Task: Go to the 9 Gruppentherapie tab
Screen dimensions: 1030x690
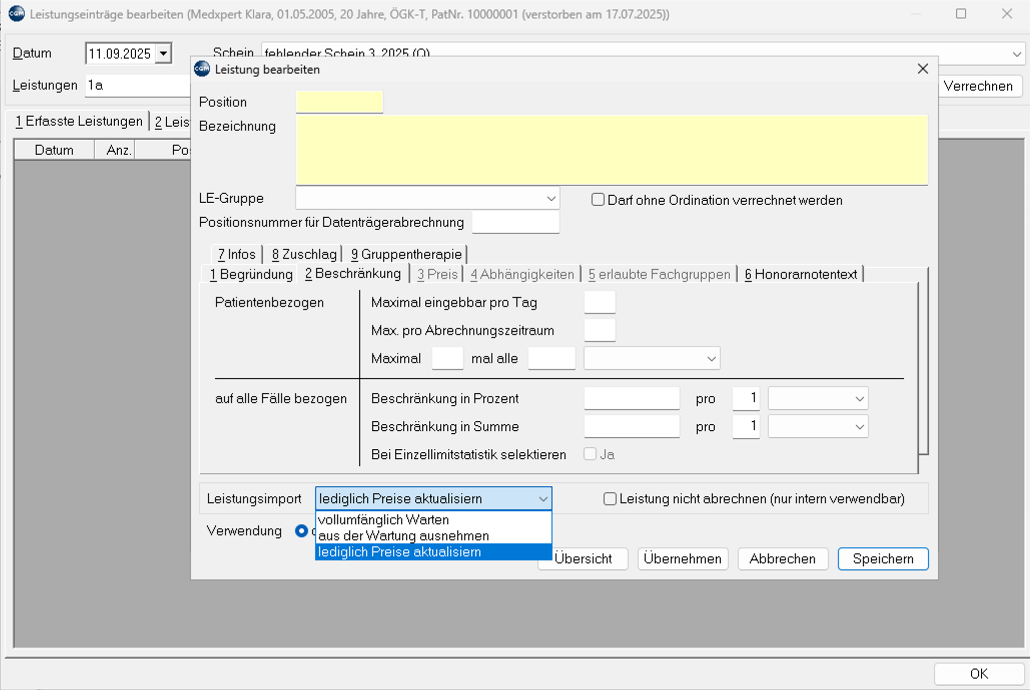Action: click(406, 254)
